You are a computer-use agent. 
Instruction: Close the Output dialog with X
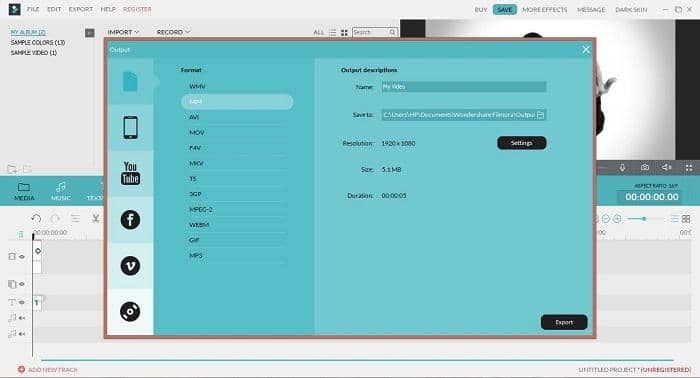[x=586, y=50]
